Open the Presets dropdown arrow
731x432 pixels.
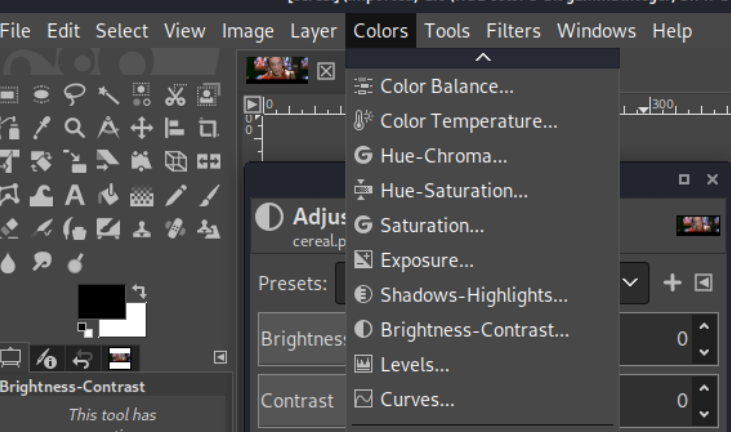point(630,283)
